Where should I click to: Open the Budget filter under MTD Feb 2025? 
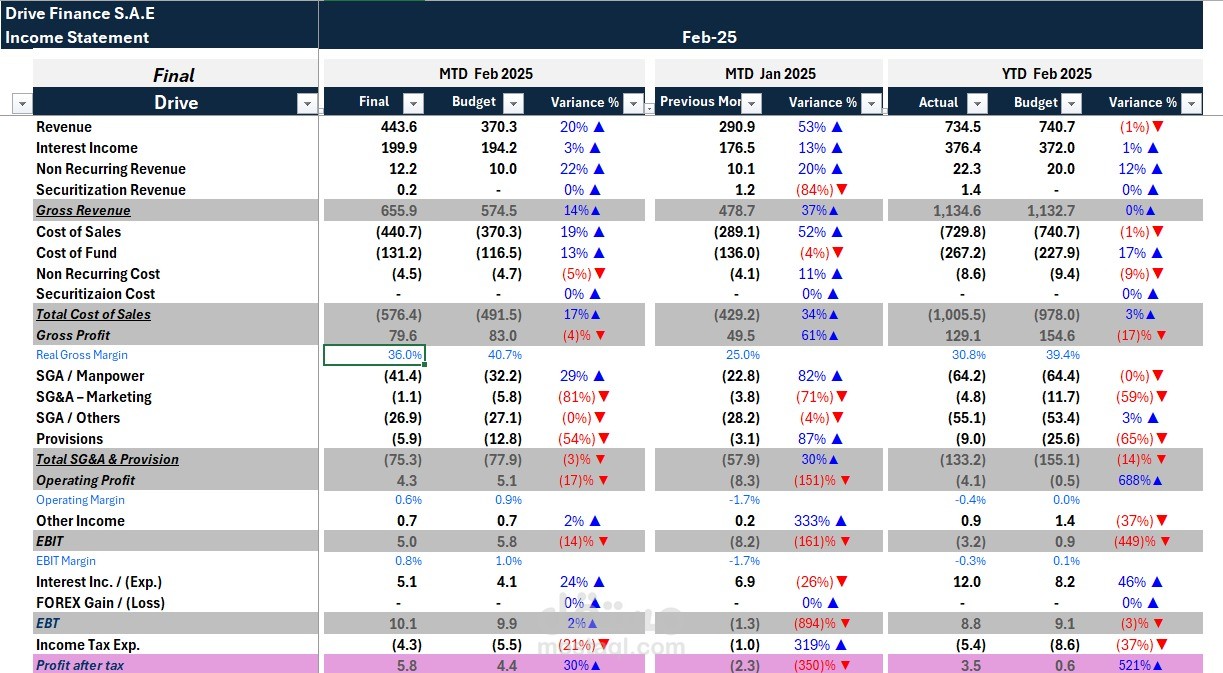[513, 103]
